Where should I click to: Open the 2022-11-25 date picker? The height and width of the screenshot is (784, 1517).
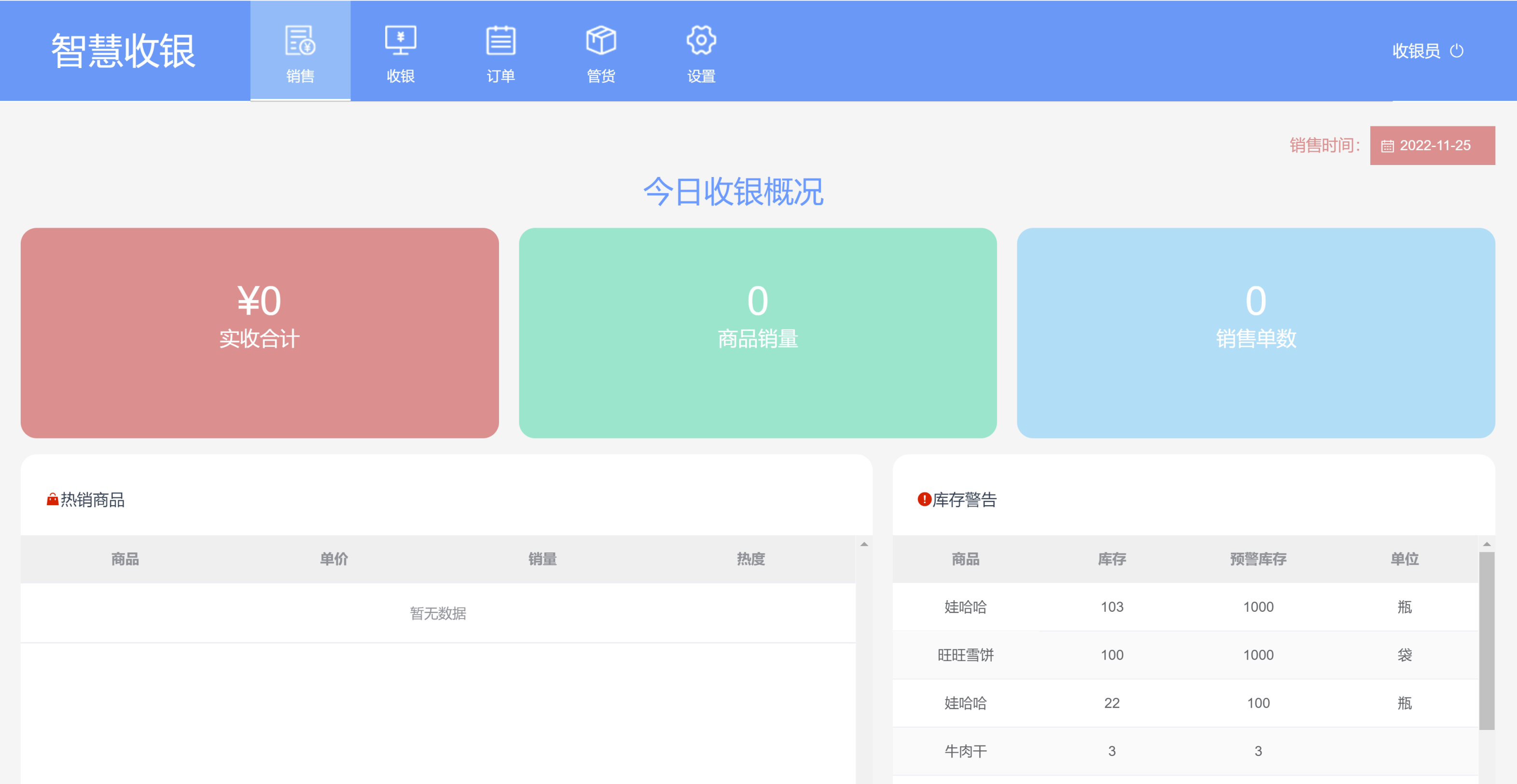(1432, 145)
